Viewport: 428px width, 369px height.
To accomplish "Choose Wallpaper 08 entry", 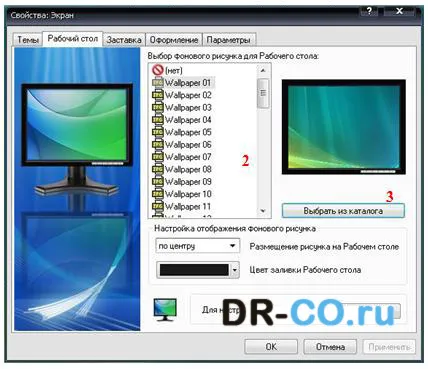I will tap(188, 169).
